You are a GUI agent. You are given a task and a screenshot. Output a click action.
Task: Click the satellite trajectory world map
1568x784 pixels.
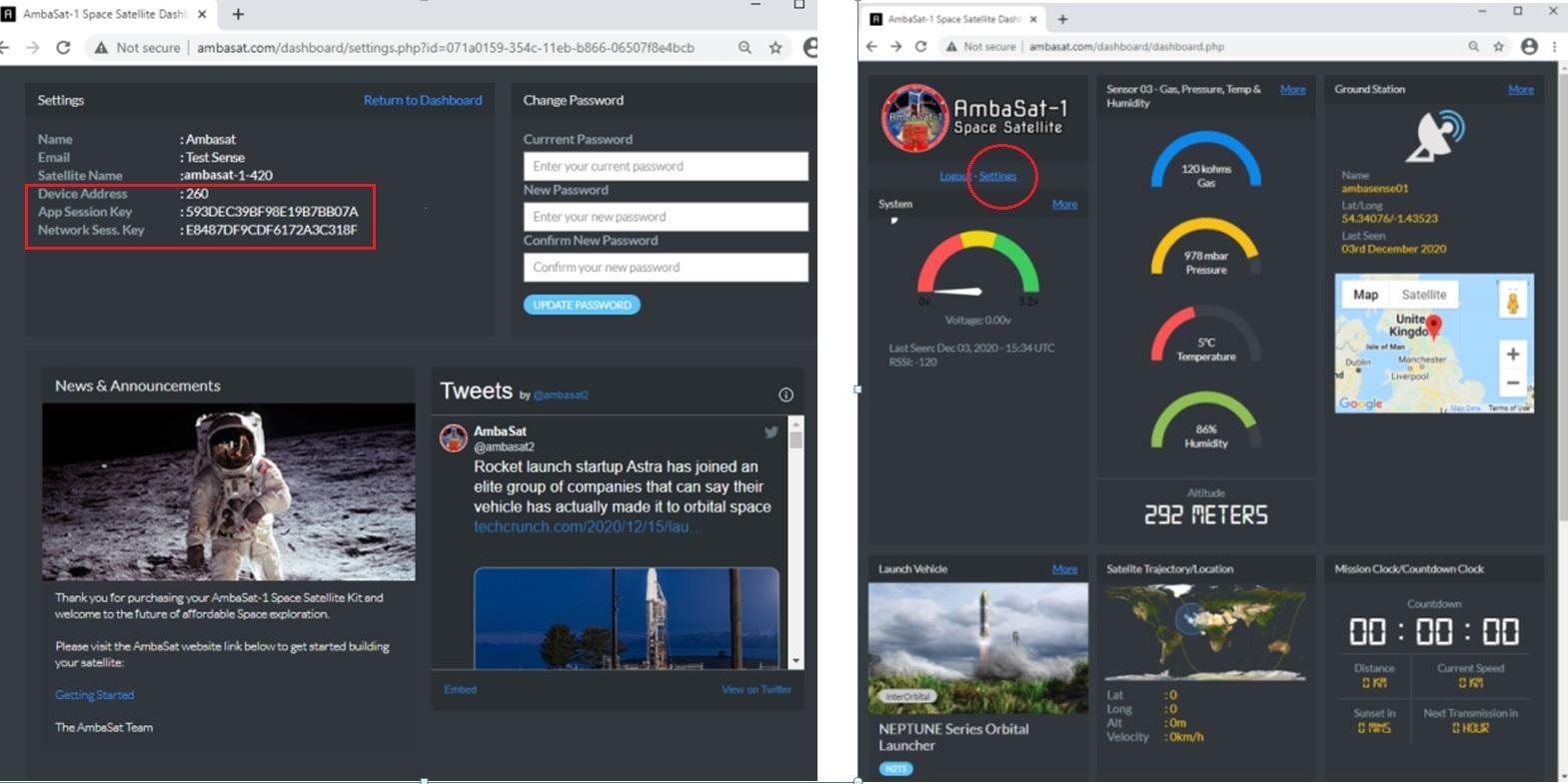point(1205,631)
